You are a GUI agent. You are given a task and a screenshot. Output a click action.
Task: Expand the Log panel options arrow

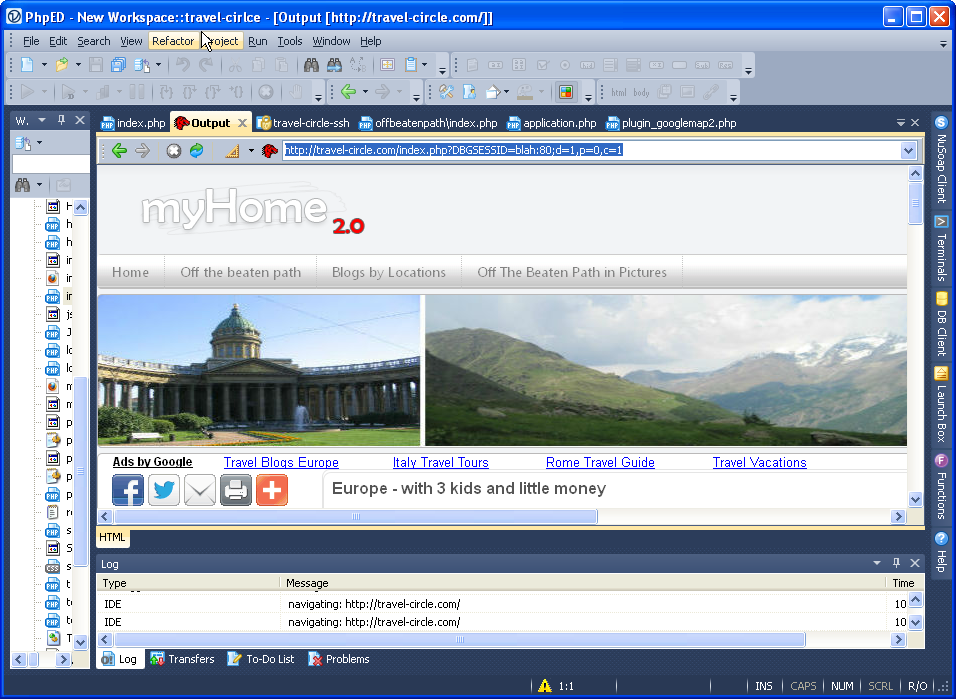pyautogui.click(x=877, y=564)
